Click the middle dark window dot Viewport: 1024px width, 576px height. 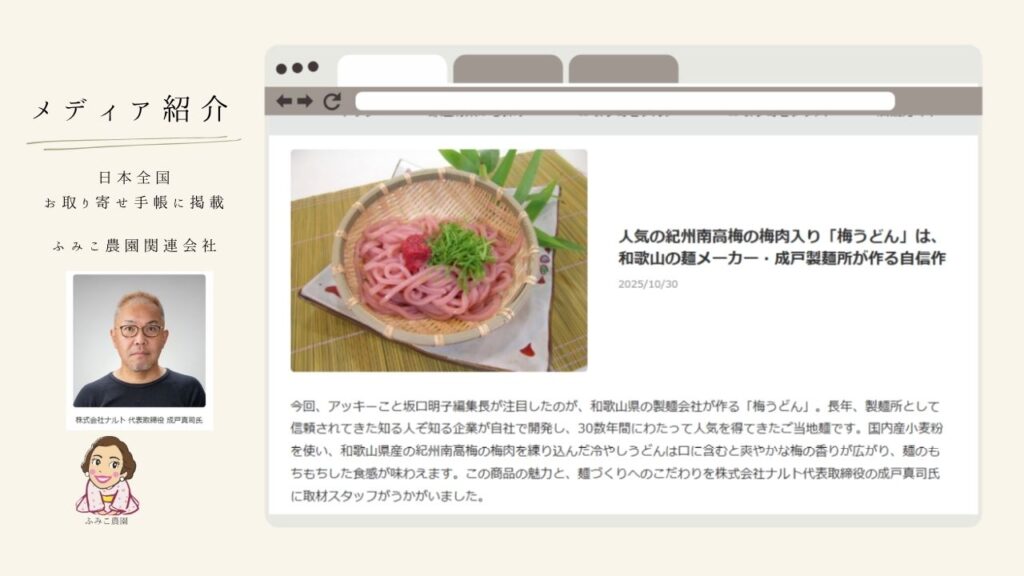click(x=297, y=68)
